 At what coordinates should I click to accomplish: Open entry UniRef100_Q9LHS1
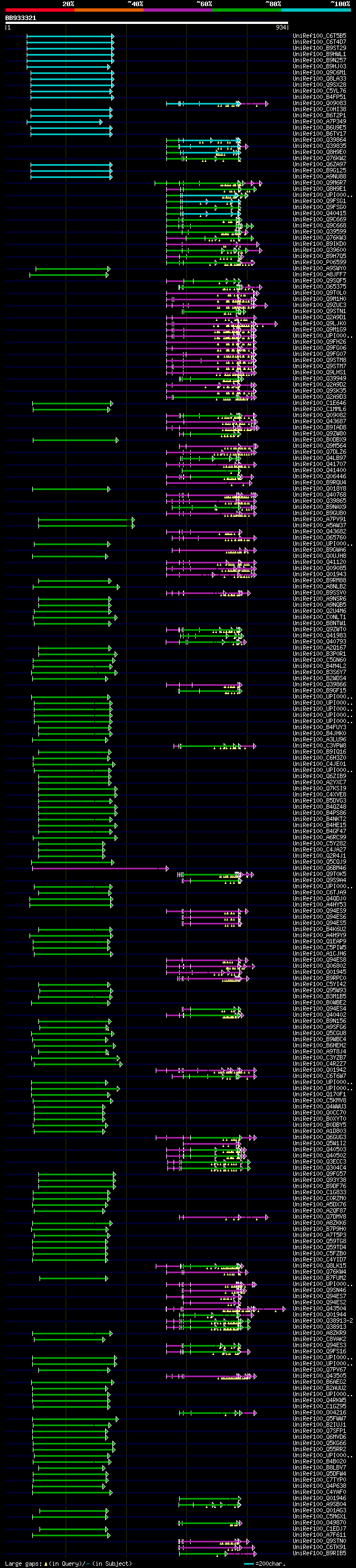click(319, 373)
